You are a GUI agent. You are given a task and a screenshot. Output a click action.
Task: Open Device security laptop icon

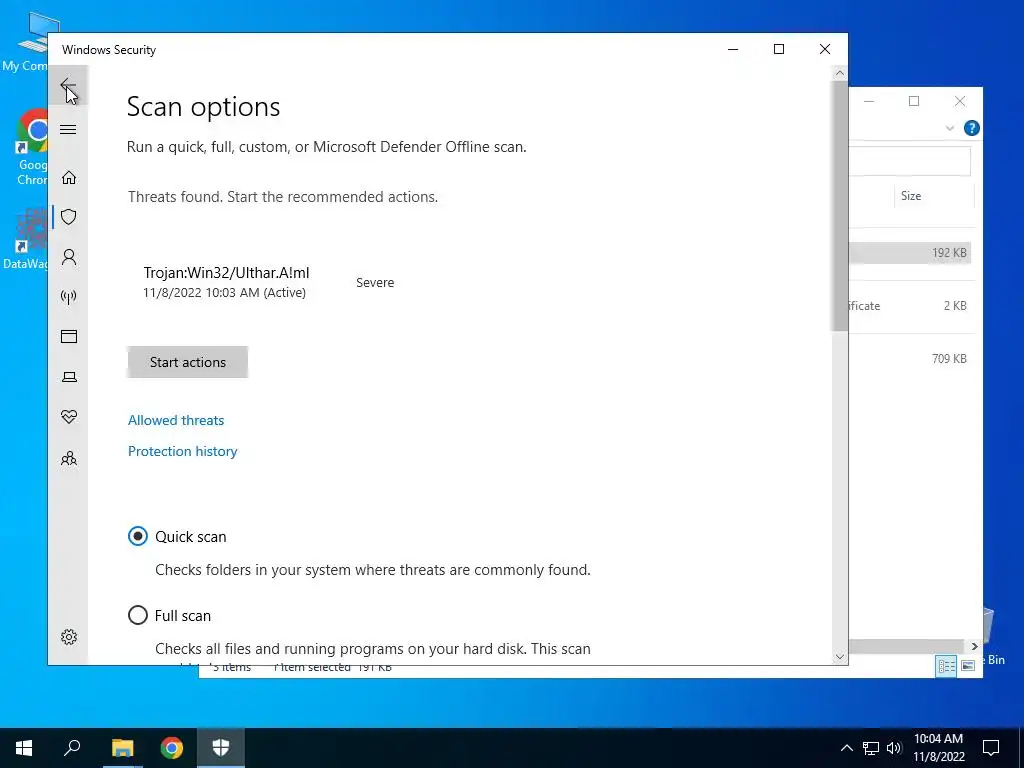(69, 377)
